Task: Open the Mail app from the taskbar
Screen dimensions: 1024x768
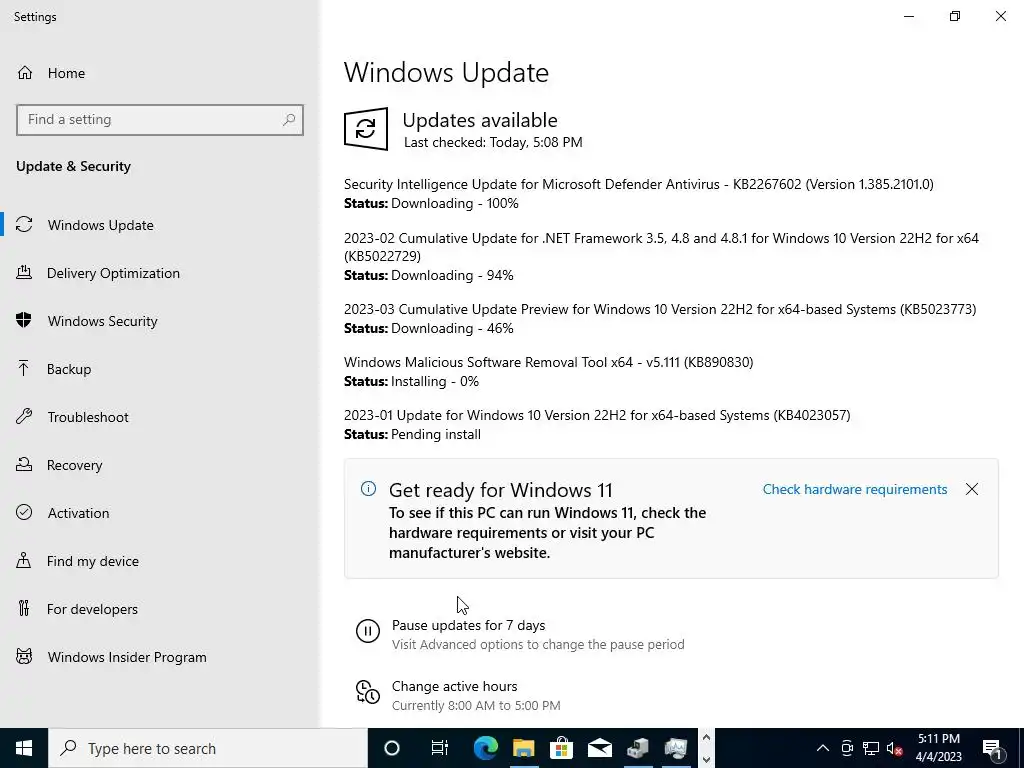Action: coord(600,748)
